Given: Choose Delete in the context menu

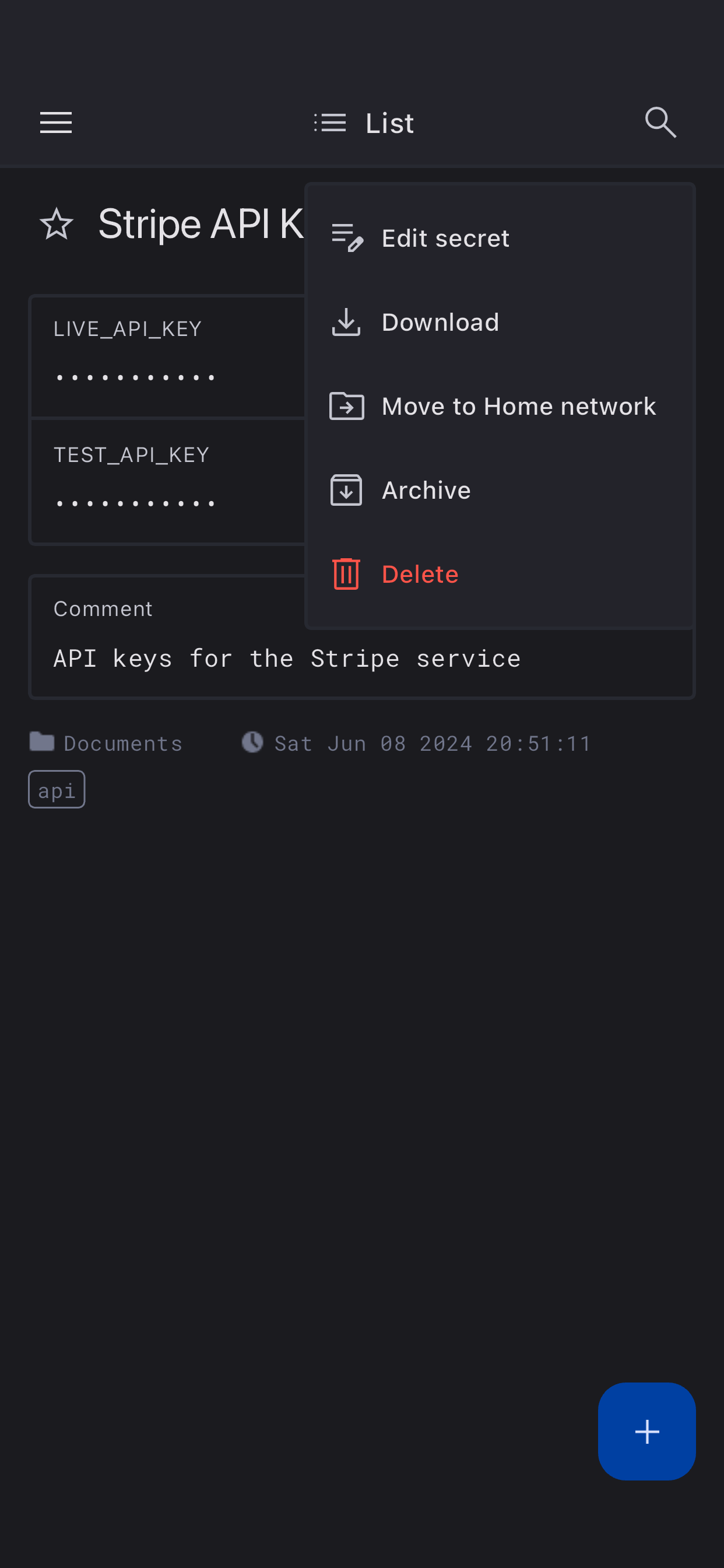Looking at the screenshot, I should tap(420, 574).
